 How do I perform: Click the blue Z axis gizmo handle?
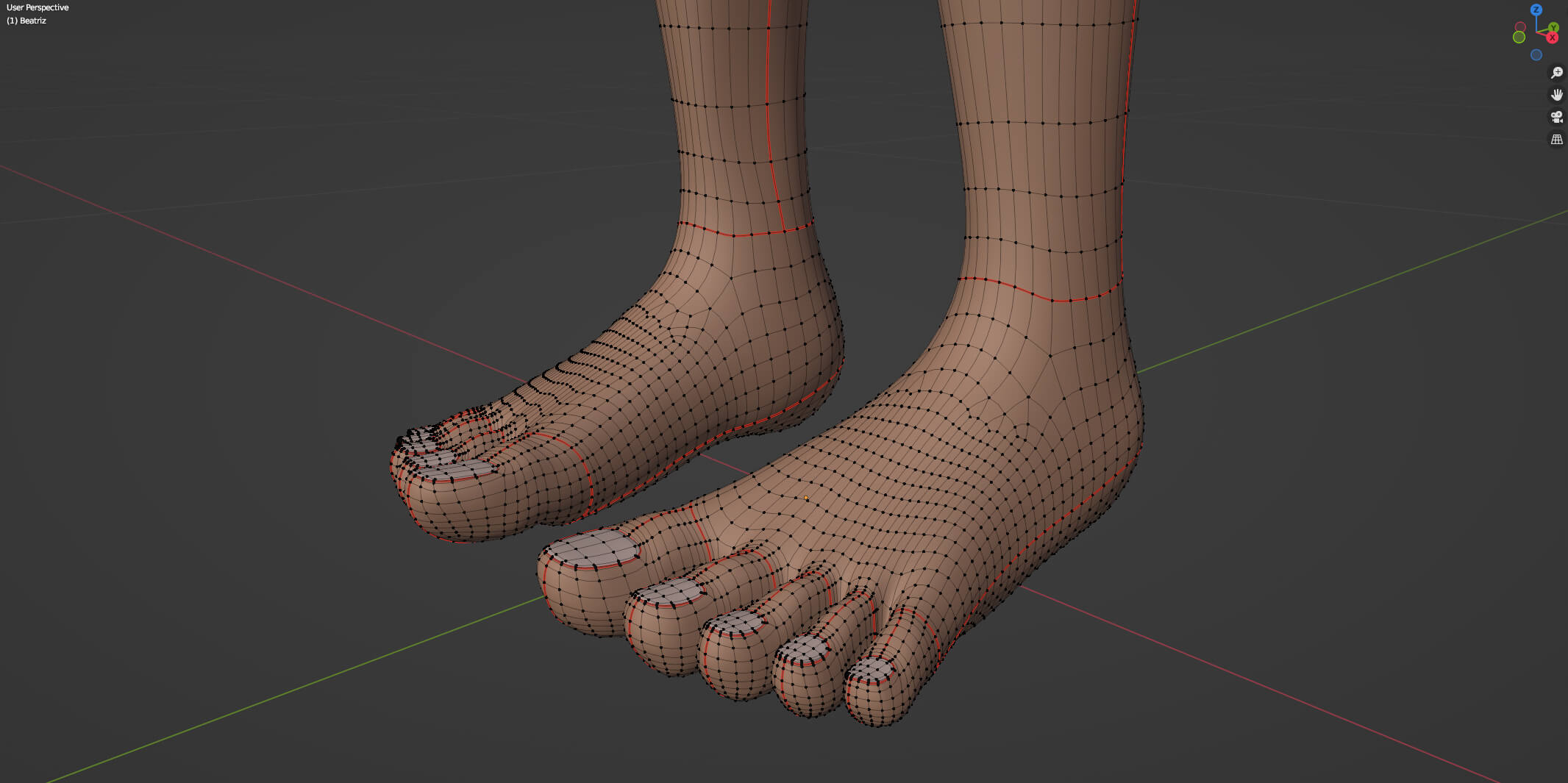(1536, 10)
